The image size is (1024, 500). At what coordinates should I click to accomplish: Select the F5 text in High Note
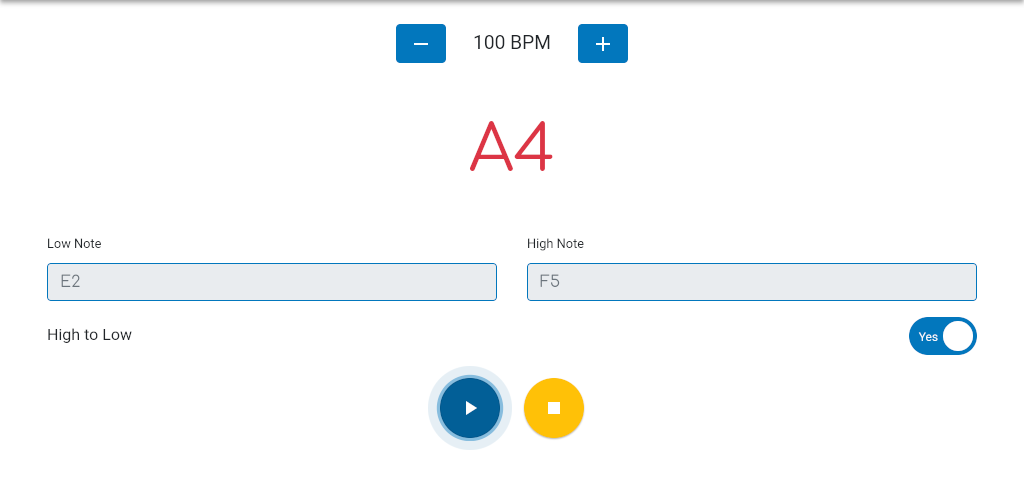[550, 282]
